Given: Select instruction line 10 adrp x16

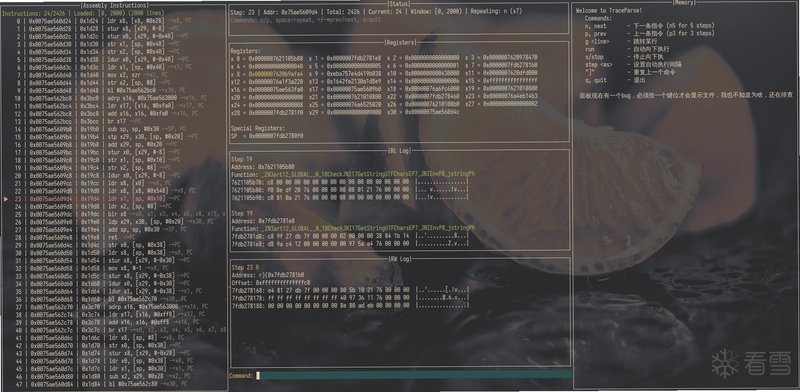Looking at the screenshot, I should pos(111,99).
